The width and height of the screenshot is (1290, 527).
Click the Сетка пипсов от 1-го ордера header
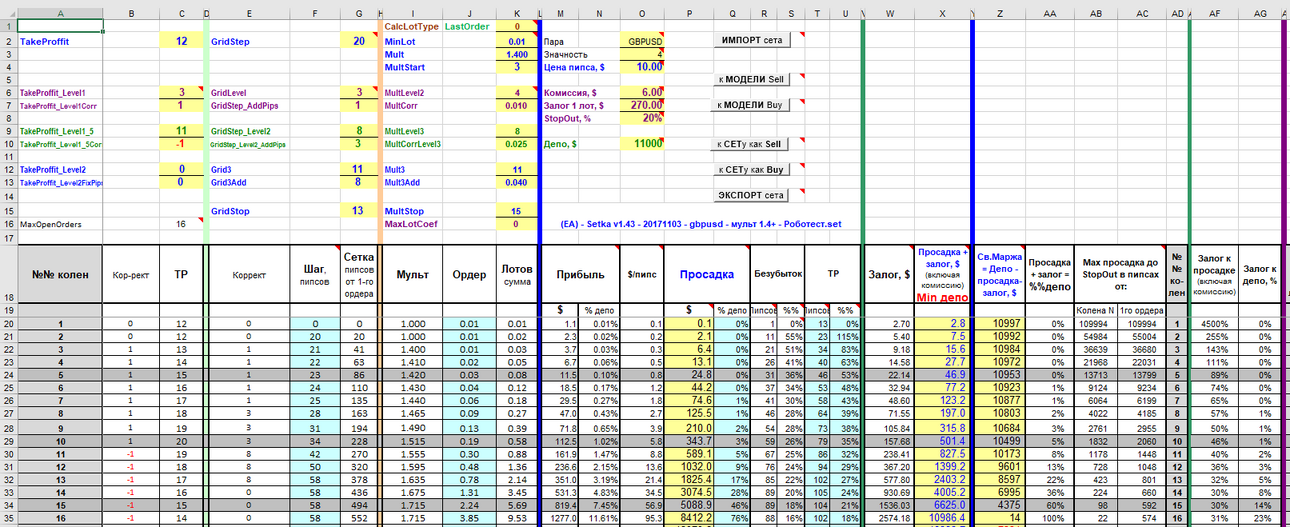tap(359, 273)
